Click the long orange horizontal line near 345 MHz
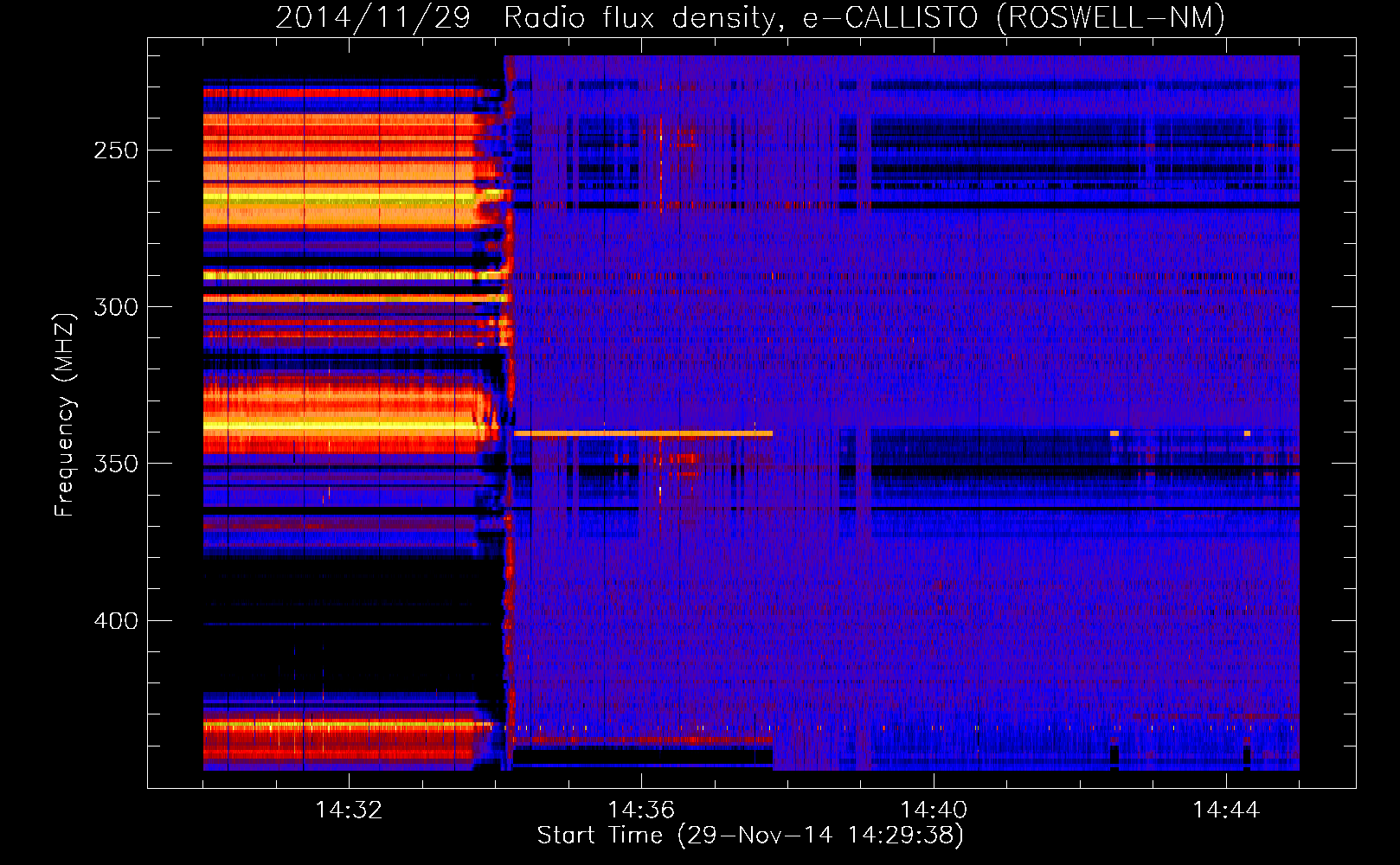 tap(643, 433)
